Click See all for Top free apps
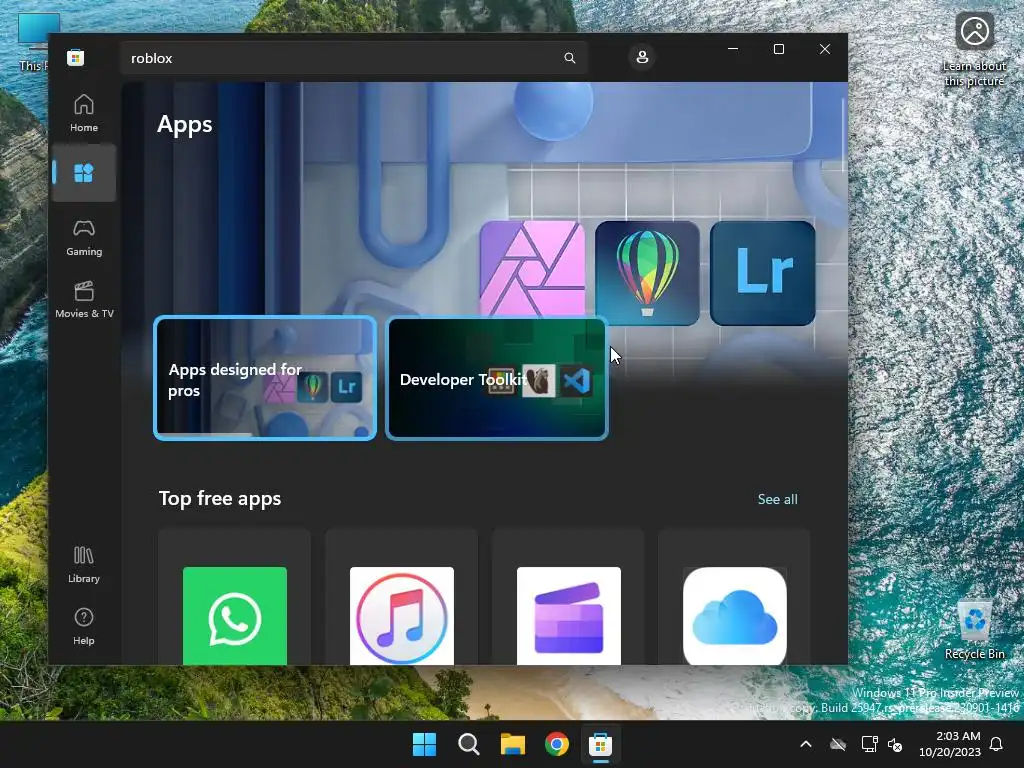 point(777,499)
